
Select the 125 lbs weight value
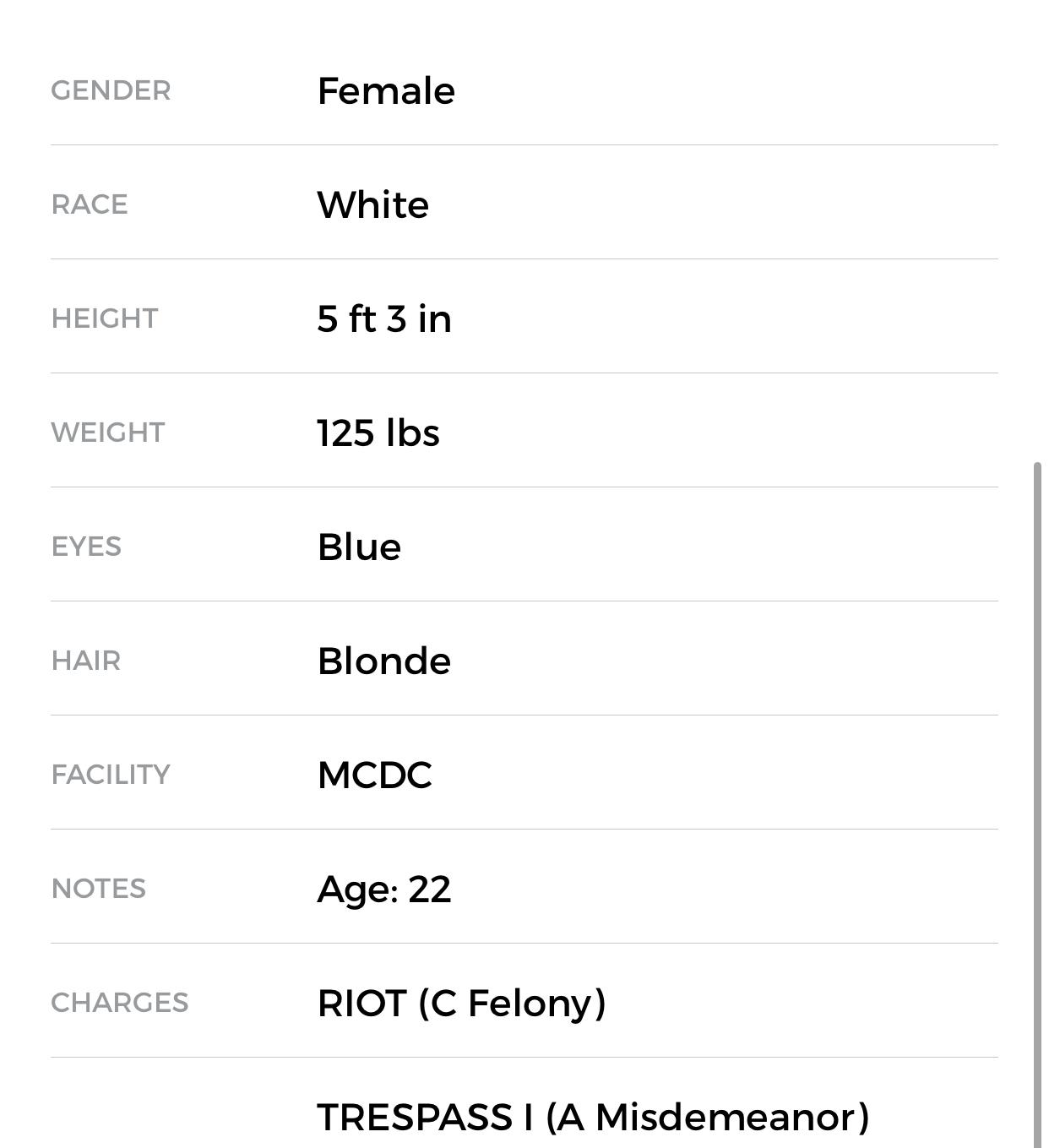coord(378,433)
